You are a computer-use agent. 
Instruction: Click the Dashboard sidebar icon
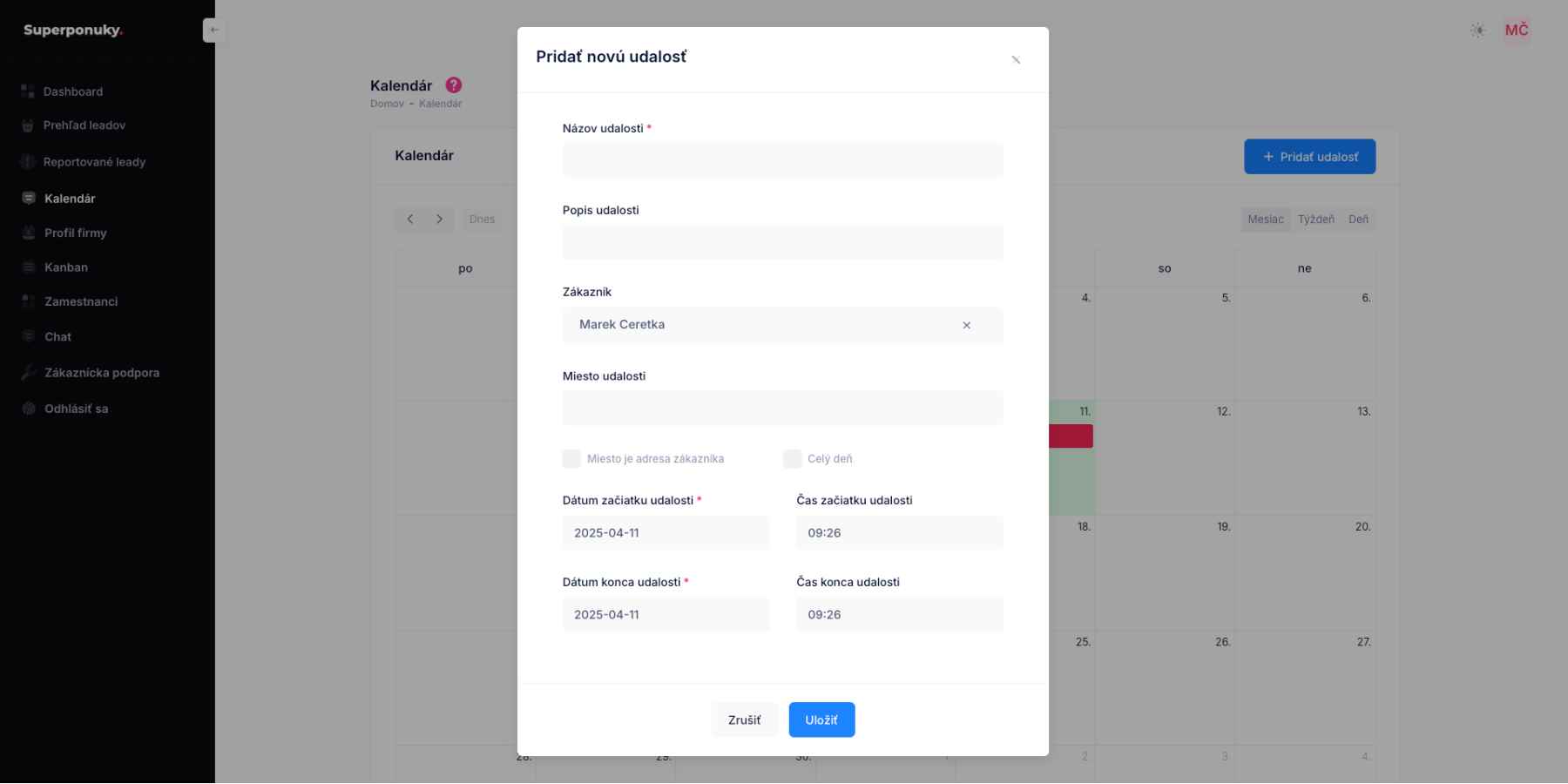pyautogui.click(x=28, y=91)
